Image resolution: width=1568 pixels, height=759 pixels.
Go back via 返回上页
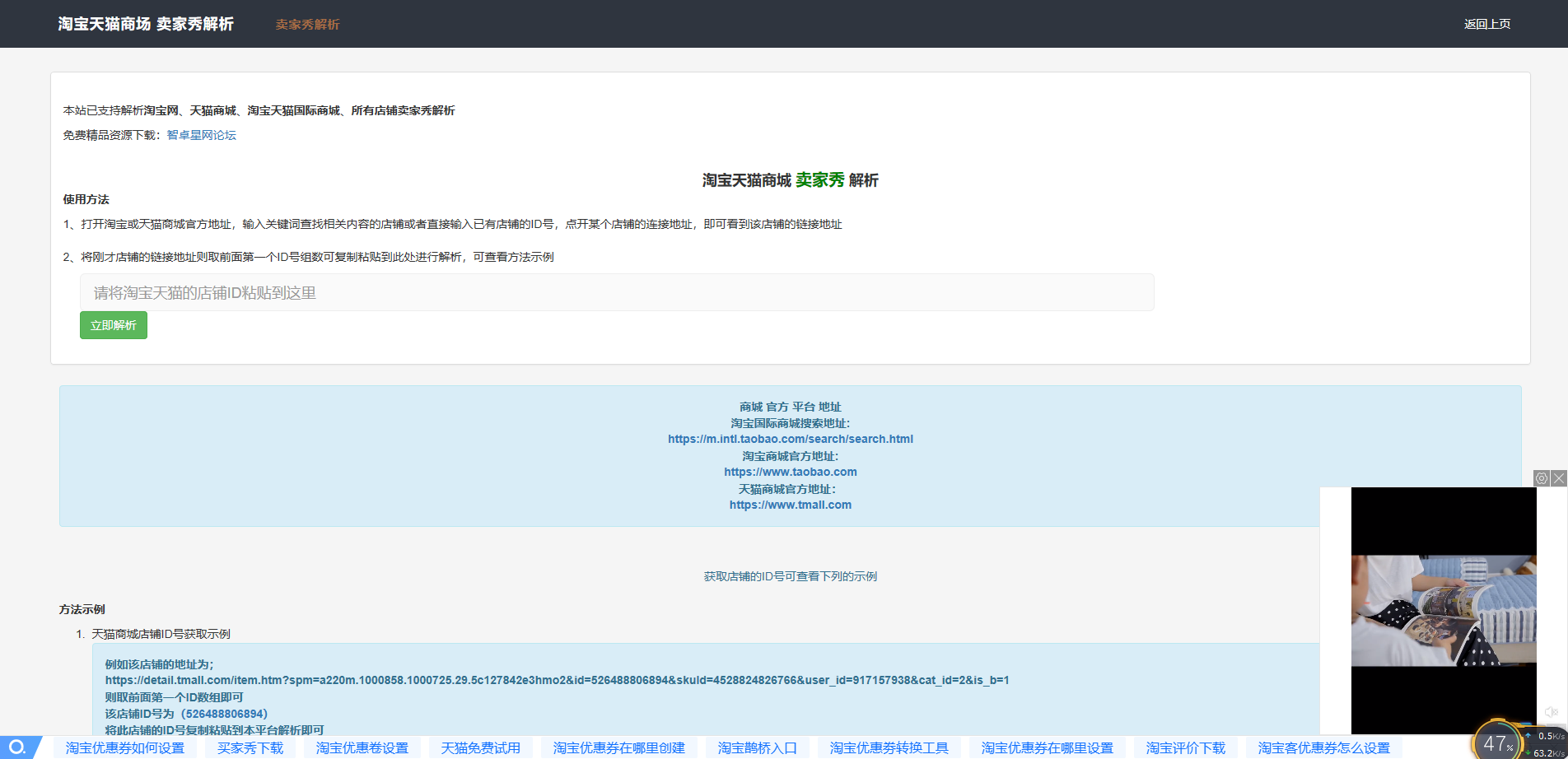tap(1487, 24)
